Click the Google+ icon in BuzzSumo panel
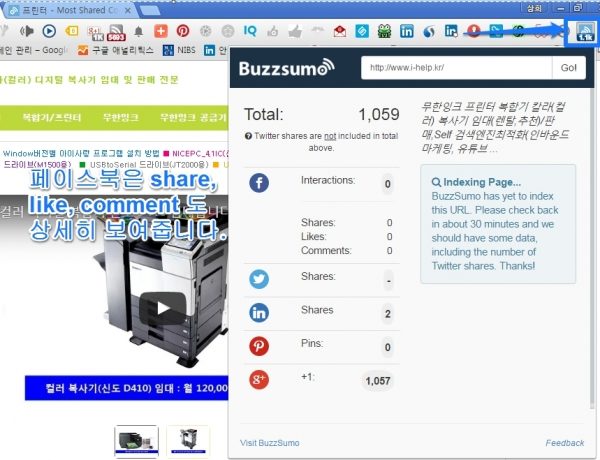The image size is (600, 460). tap(259, 379)
